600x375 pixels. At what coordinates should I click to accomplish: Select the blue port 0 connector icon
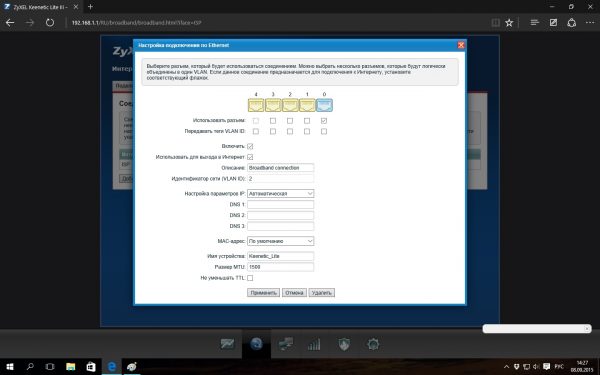click(324, 105)
